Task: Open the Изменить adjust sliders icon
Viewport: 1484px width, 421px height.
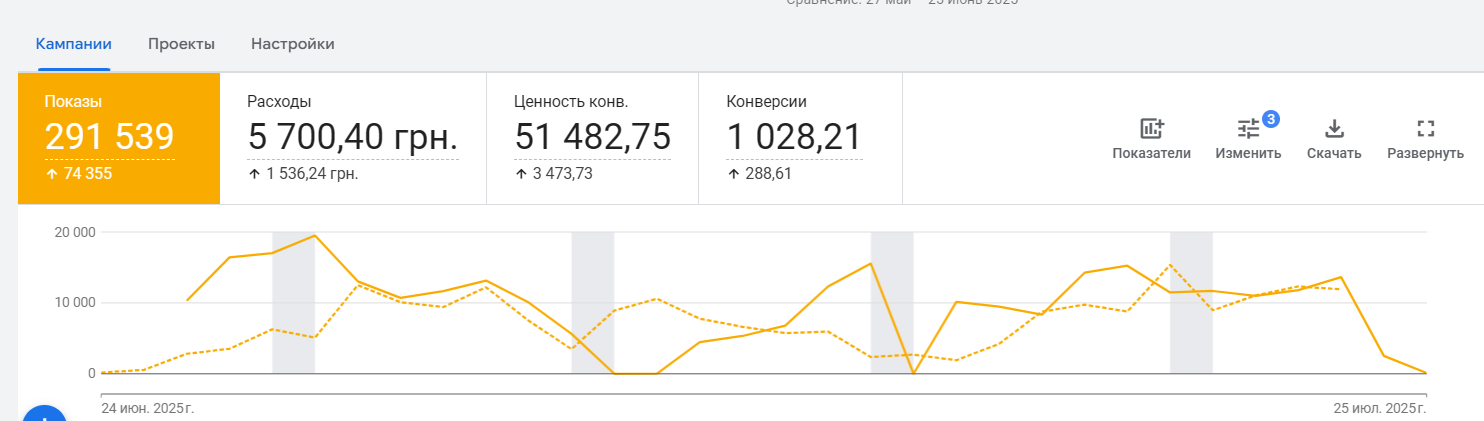Action: click(1248, 129)
